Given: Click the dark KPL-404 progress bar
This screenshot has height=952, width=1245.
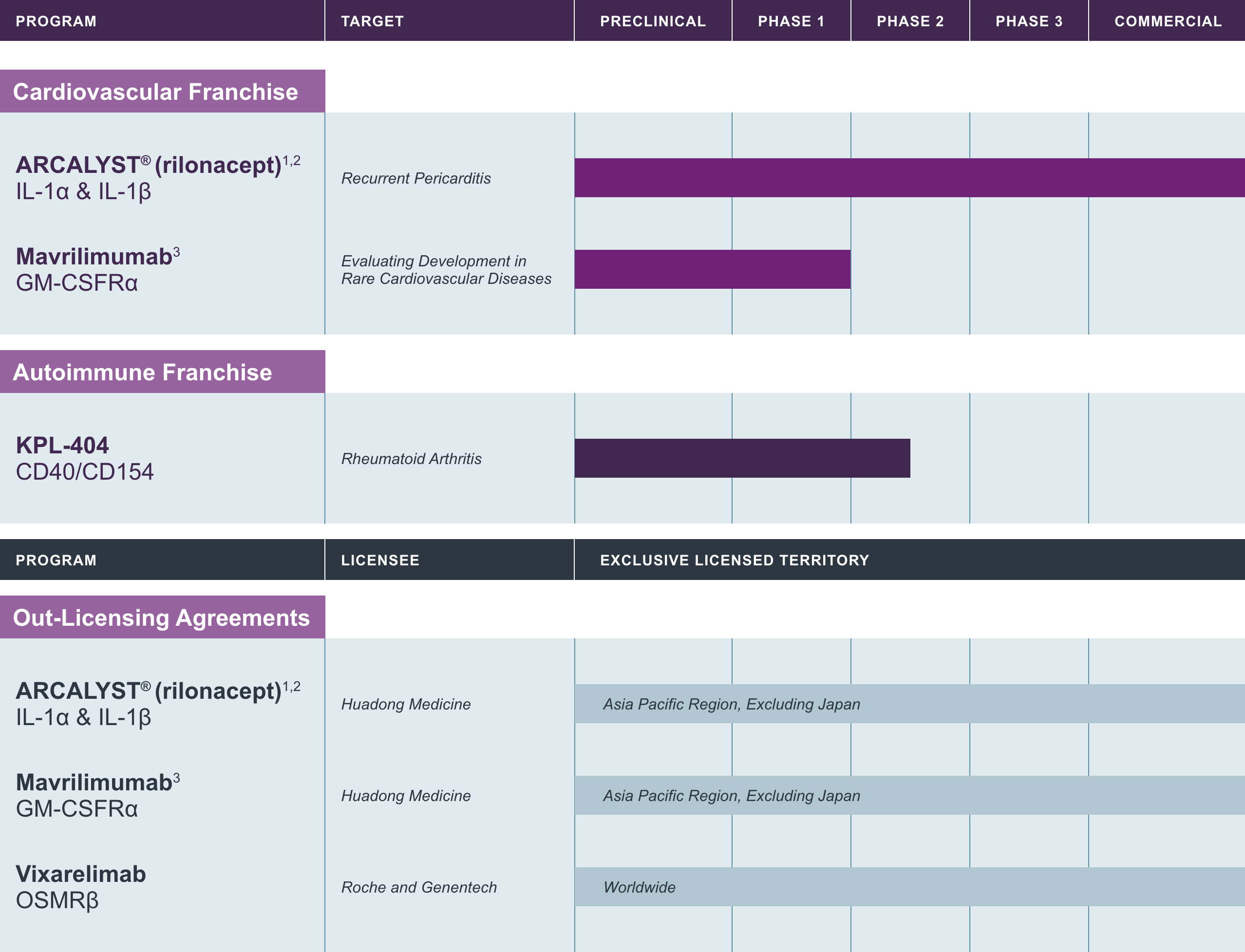Looking at the screenshot, I should (x=742, y=458).
